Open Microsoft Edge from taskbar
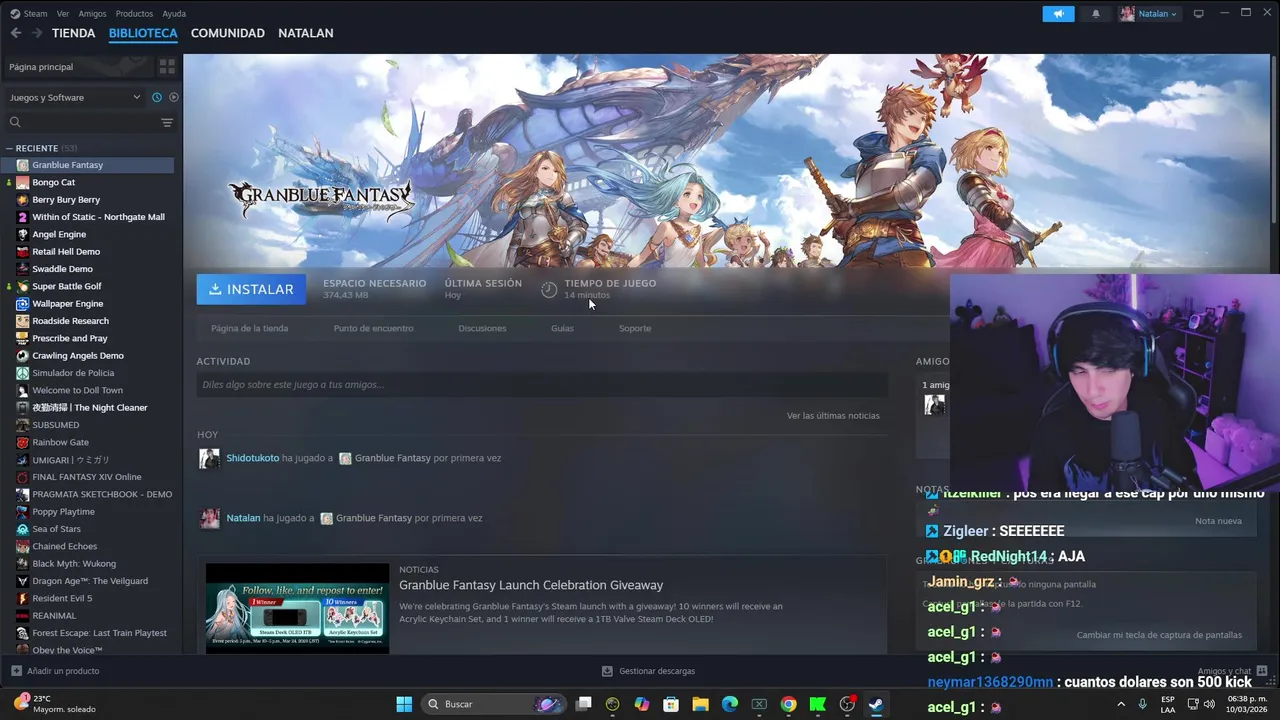This screenshot has height=720, width=1280. (x=730, y=704)
